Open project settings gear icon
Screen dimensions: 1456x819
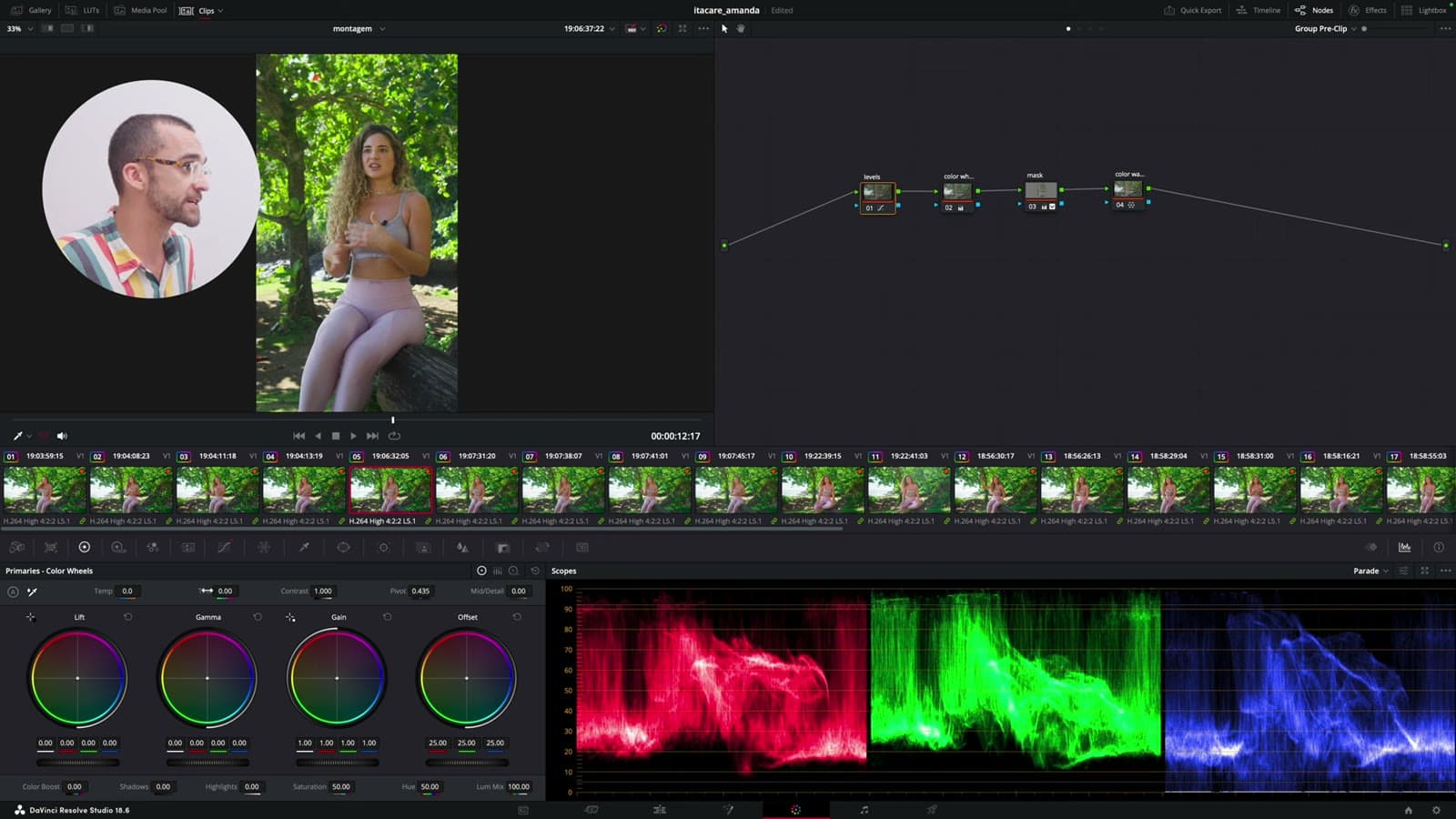click(1436, 810)
